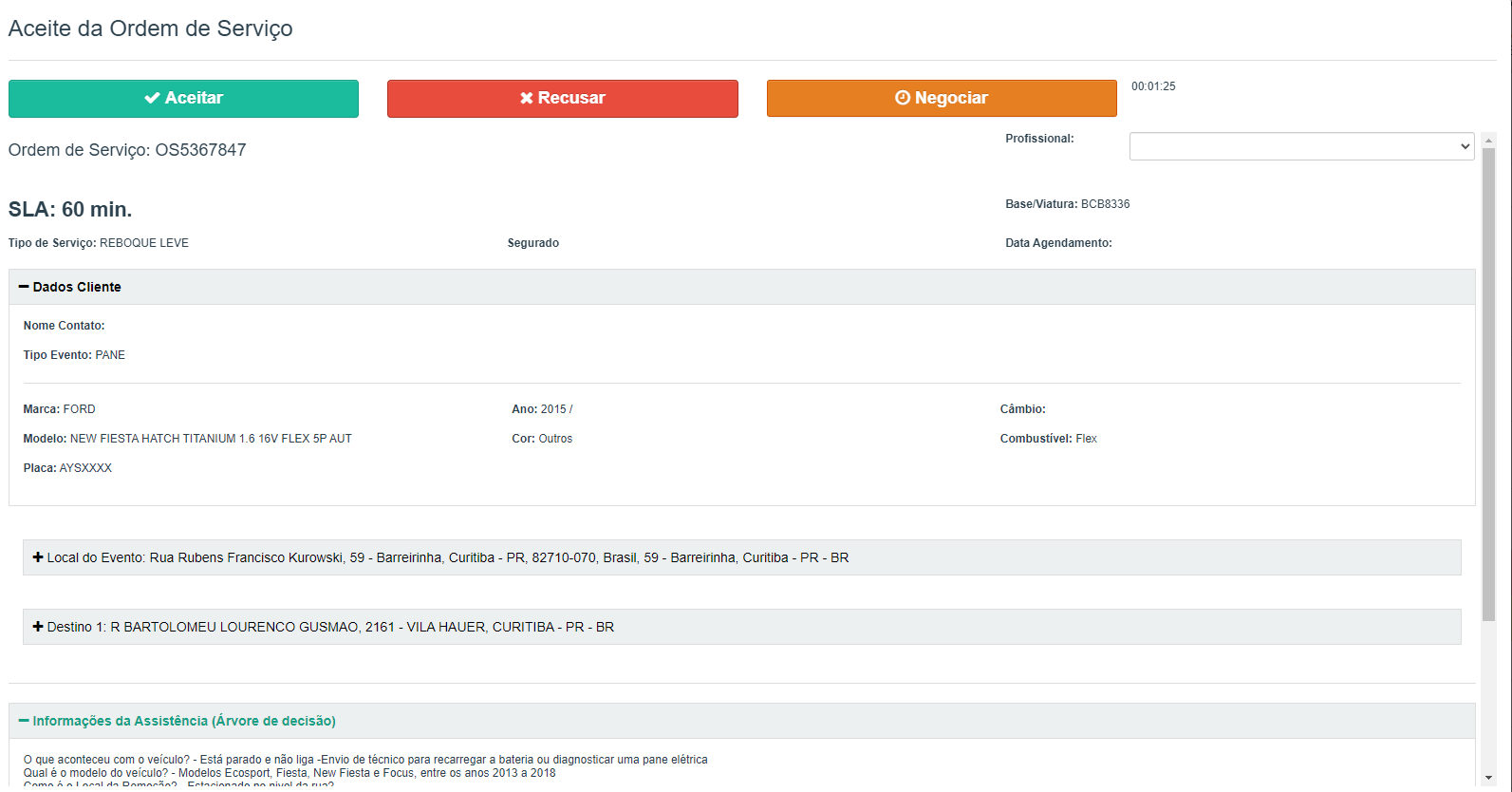Collapse the Dados Cliente section
1512x792 pixels.
(741, 287)
